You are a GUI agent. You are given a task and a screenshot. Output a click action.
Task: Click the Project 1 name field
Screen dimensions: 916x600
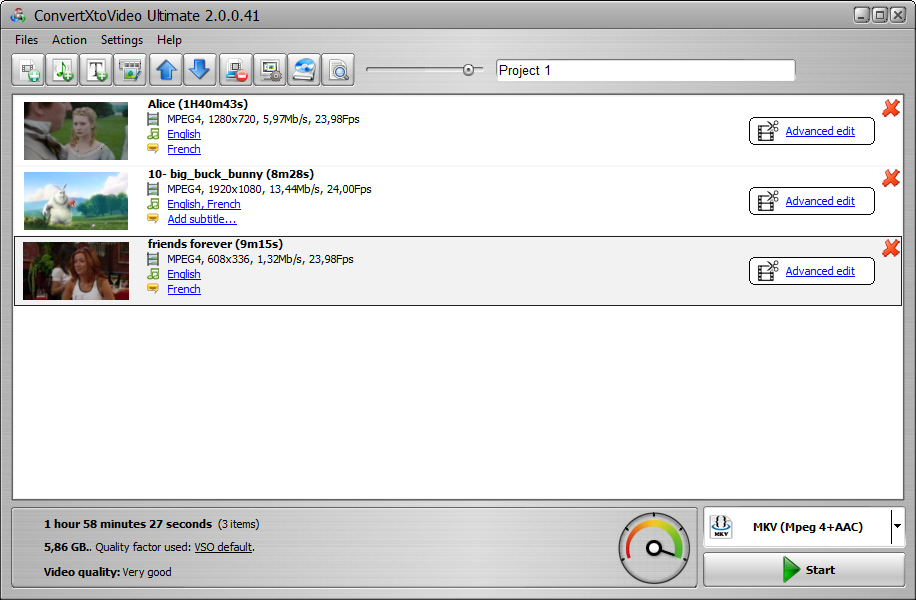[x=645, y=70]
